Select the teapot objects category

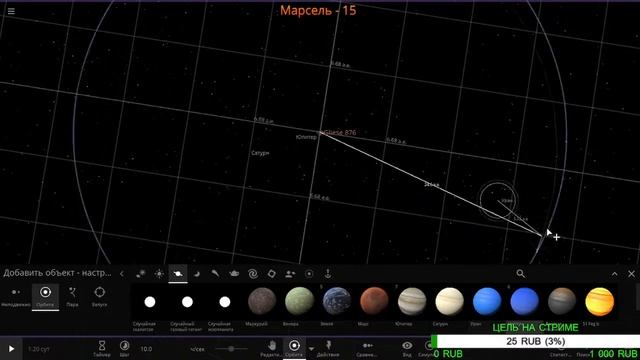coord(234,274)
